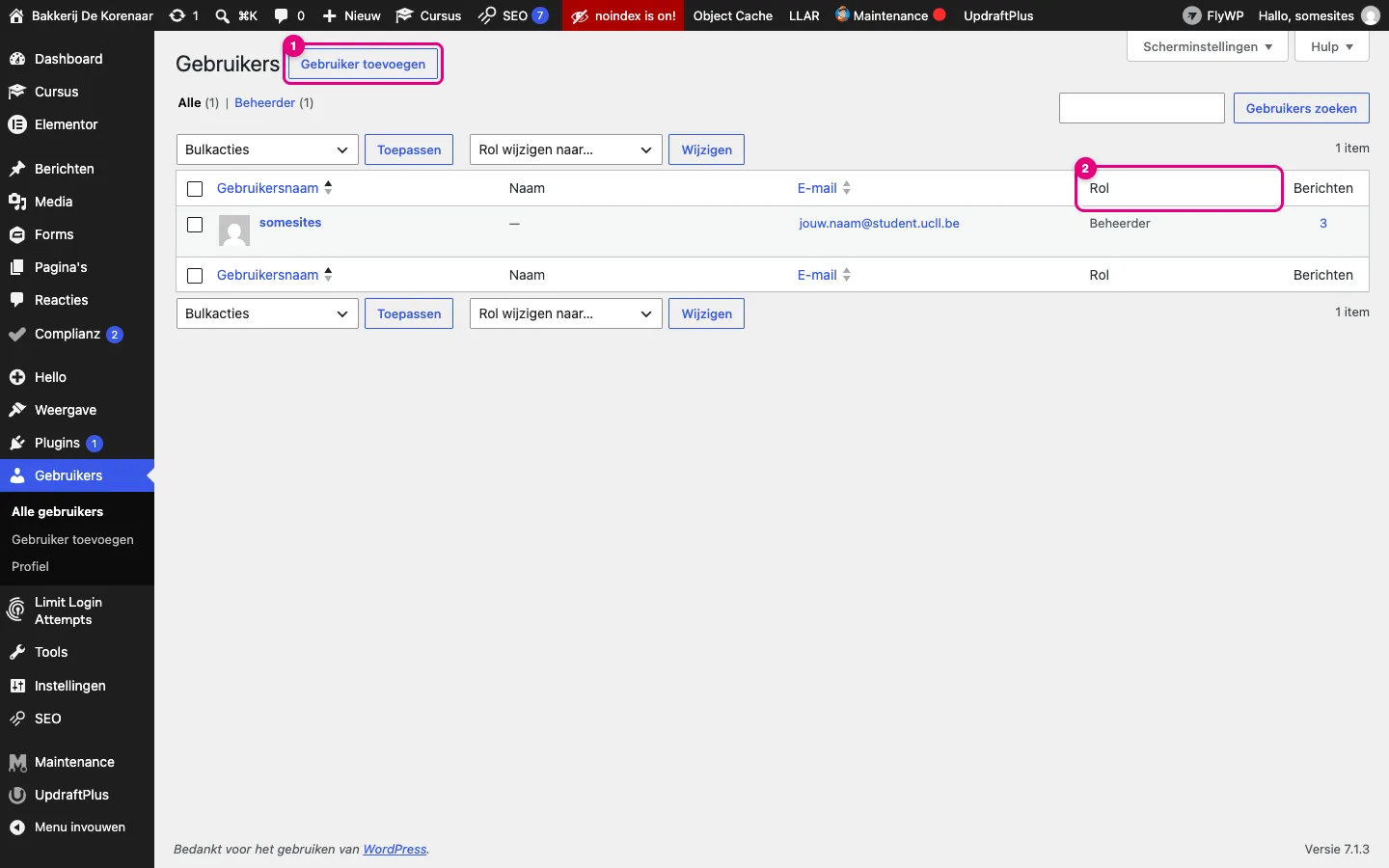Viewport: 1389px width, 868px height.
Task: Click the Plugins plug icon in sidebar
Action: [17, 443]
